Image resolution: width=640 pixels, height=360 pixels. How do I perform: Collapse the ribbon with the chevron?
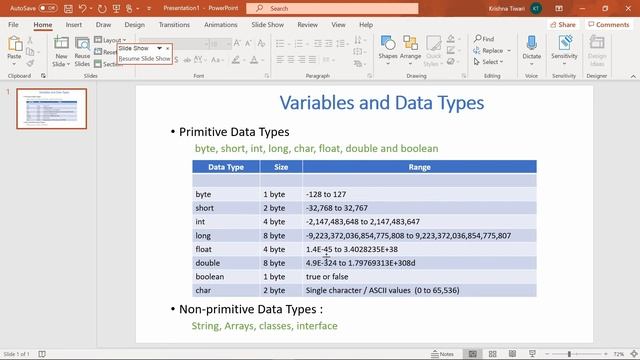coord(633,76)
